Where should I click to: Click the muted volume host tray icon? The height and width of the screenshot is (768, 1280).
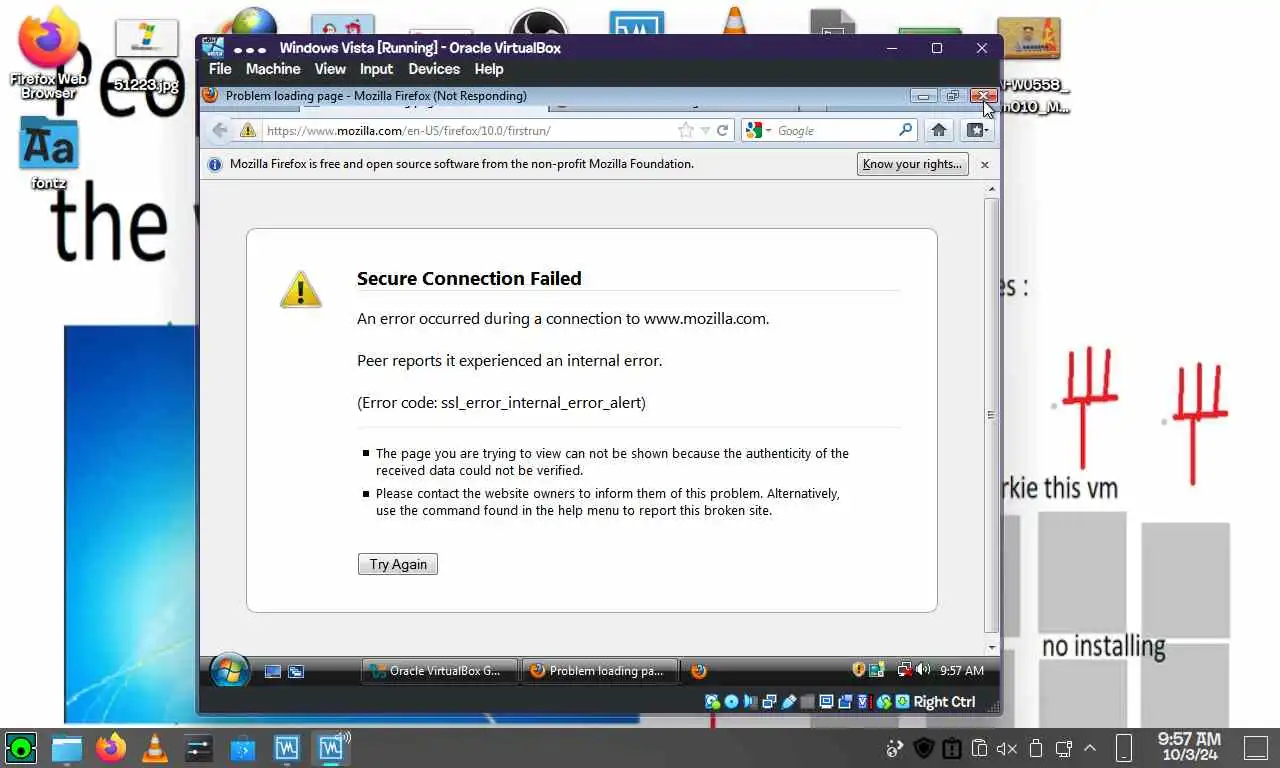(x=1007, y=749)
